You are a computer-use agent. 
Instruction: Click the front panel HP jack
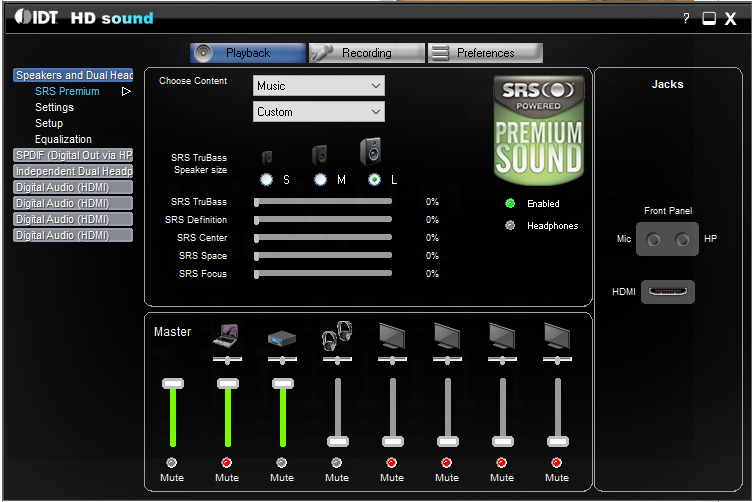[x=682, y=239]
